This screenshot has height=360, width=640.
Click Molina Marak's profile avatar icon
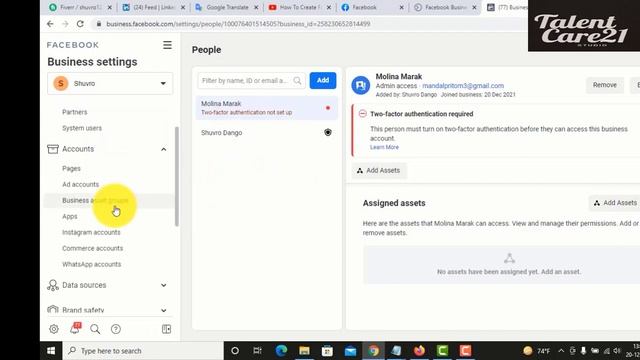point(361,85)
